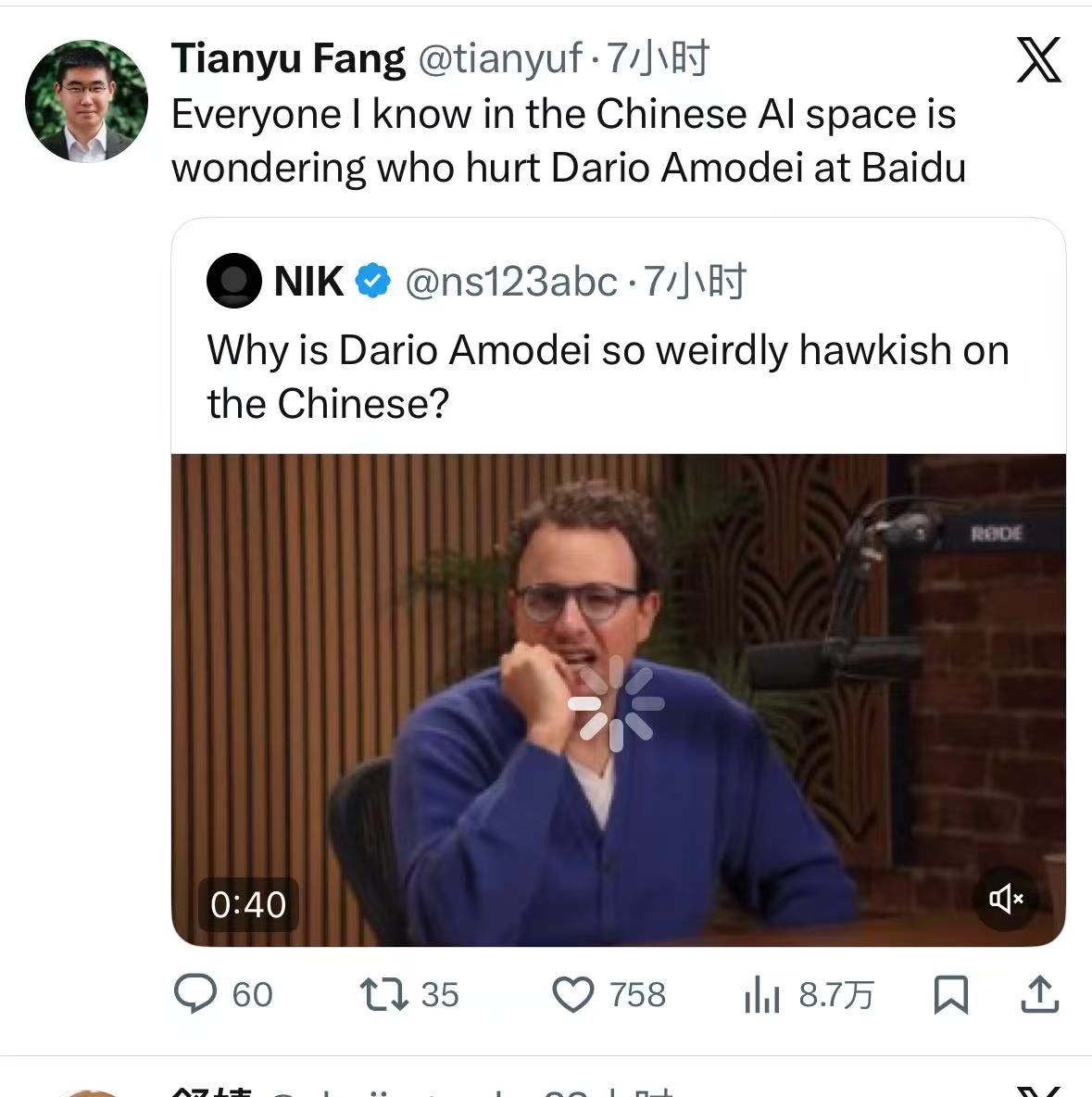Click the NIK display name

[308, 282]
